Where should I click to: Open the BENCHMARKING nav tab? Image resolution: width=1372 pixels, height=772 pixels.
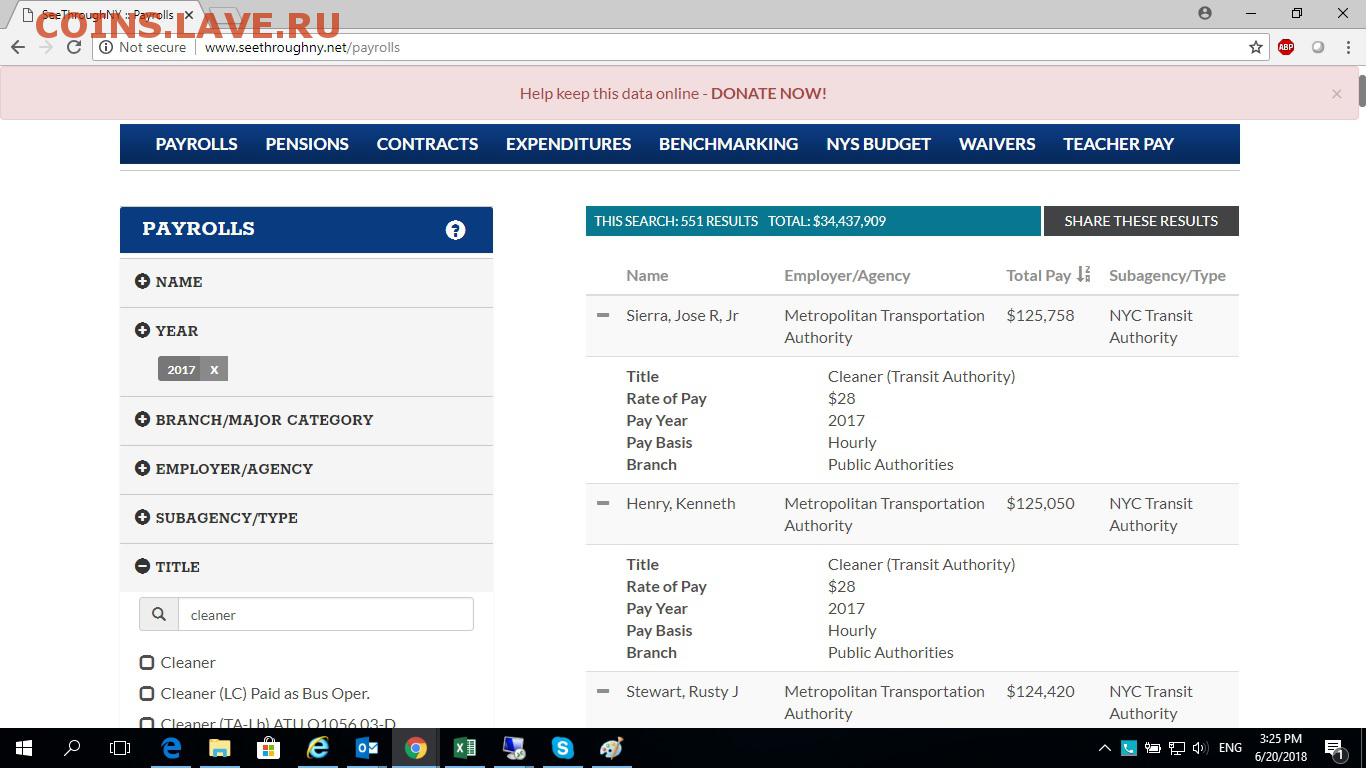[x=728, y=144]
